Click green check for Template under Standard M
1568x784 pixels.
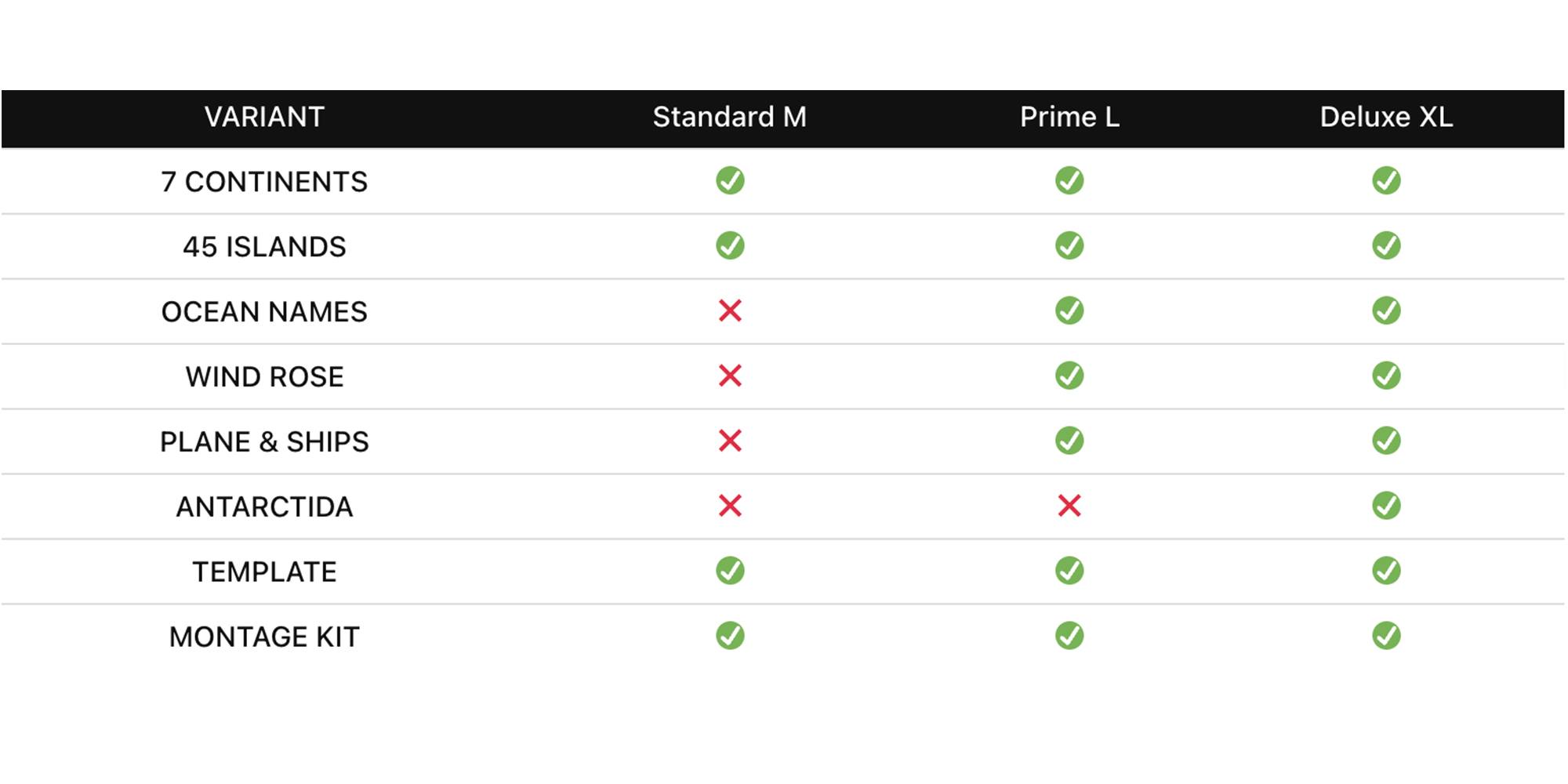(x=730, y=571)
